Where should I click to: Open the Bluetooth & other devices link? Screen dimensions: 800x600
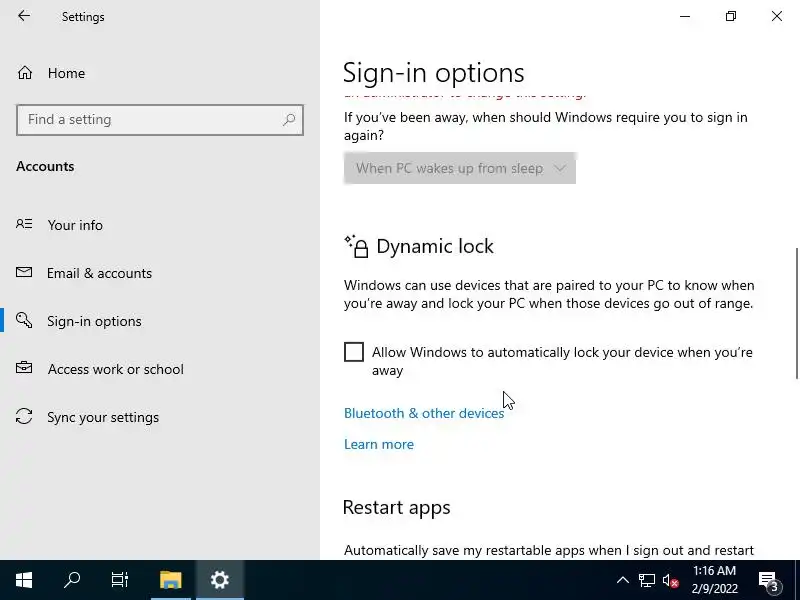click(424, 413)
